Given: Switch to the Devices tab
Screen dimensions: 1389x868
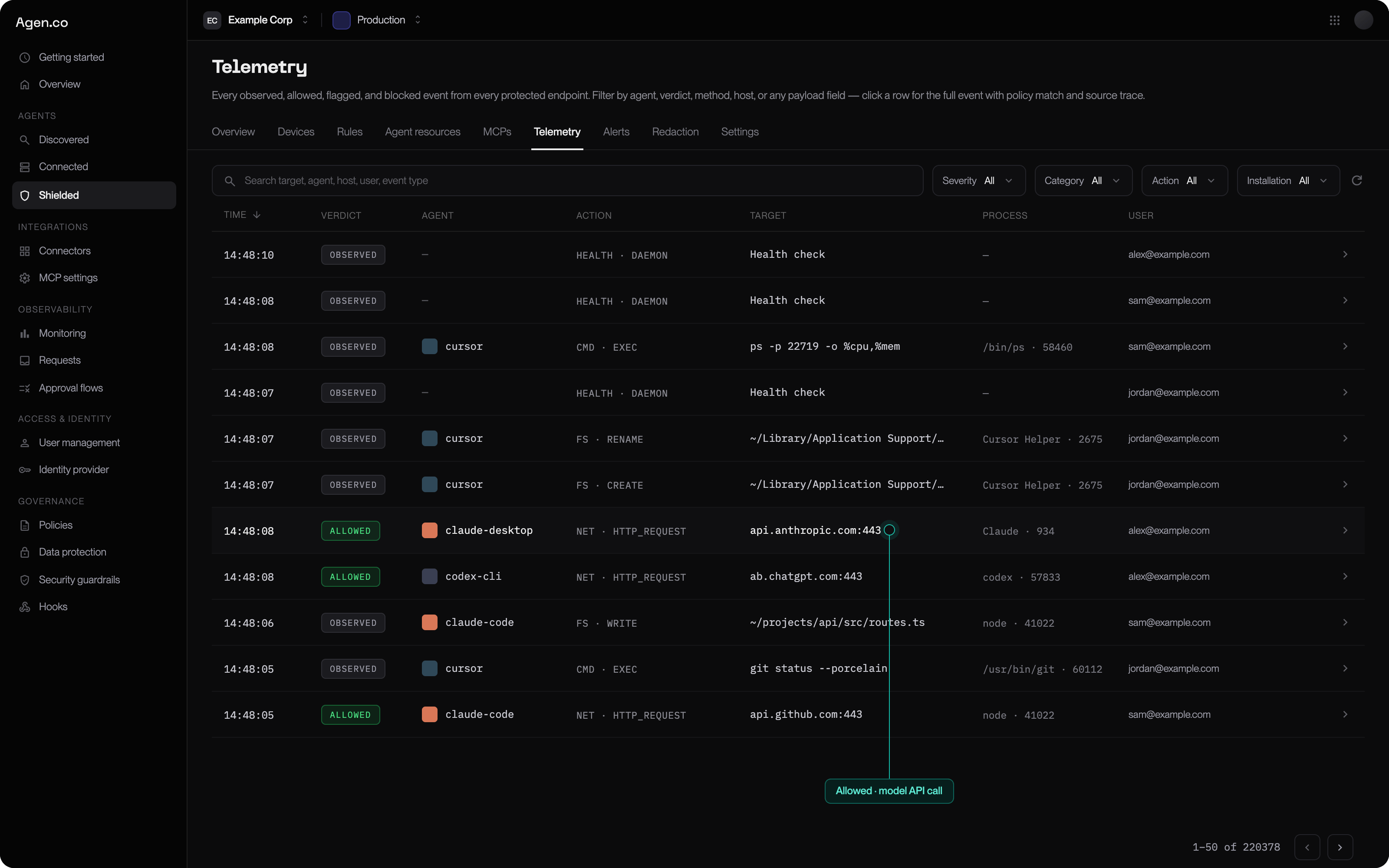Looking at the screenshot, I should click(x=296, y=132).
